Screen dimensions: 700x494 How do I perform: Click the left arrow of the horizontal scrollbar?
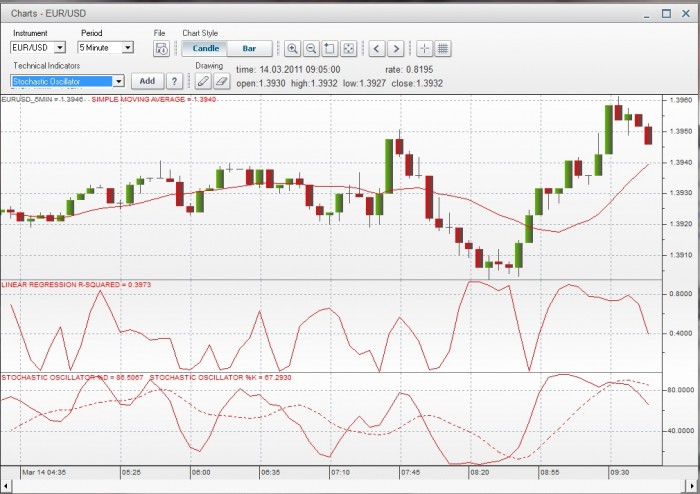(x=6, y=486)
